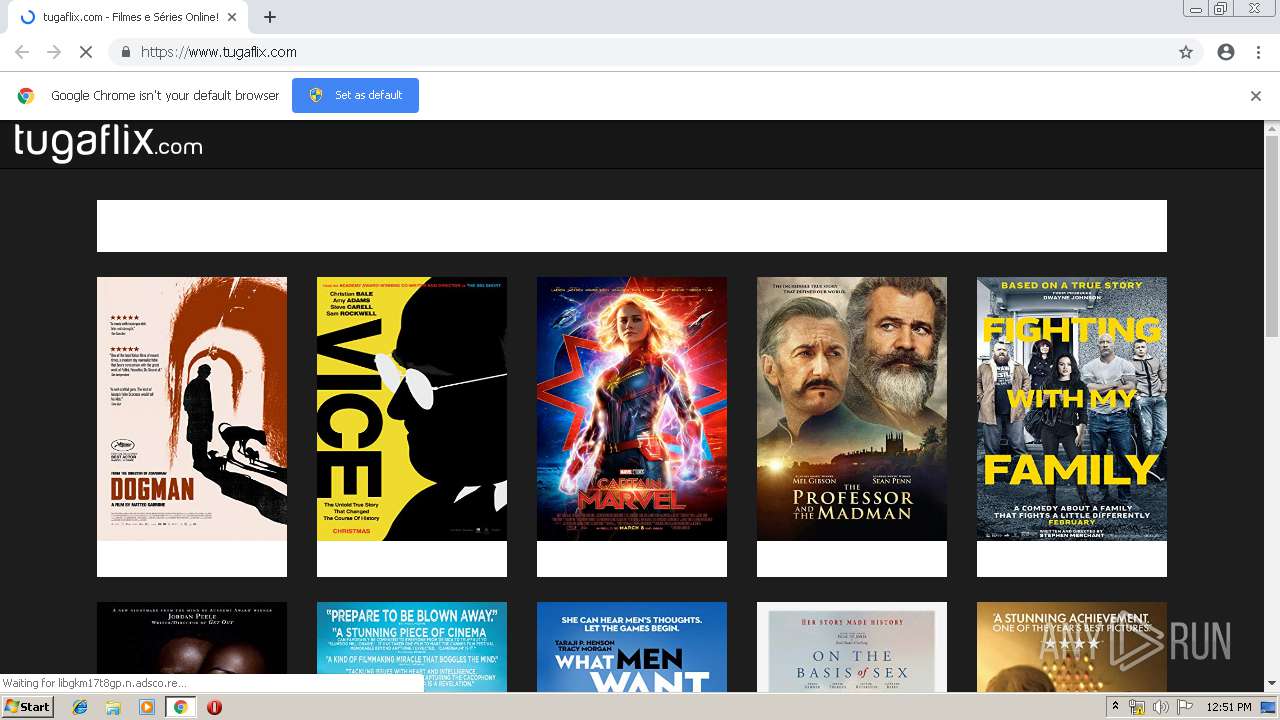Viewport: 1280px width, 720px height.
Task: Open the On the Basis of Sex poster
Action: pos(852,647)
